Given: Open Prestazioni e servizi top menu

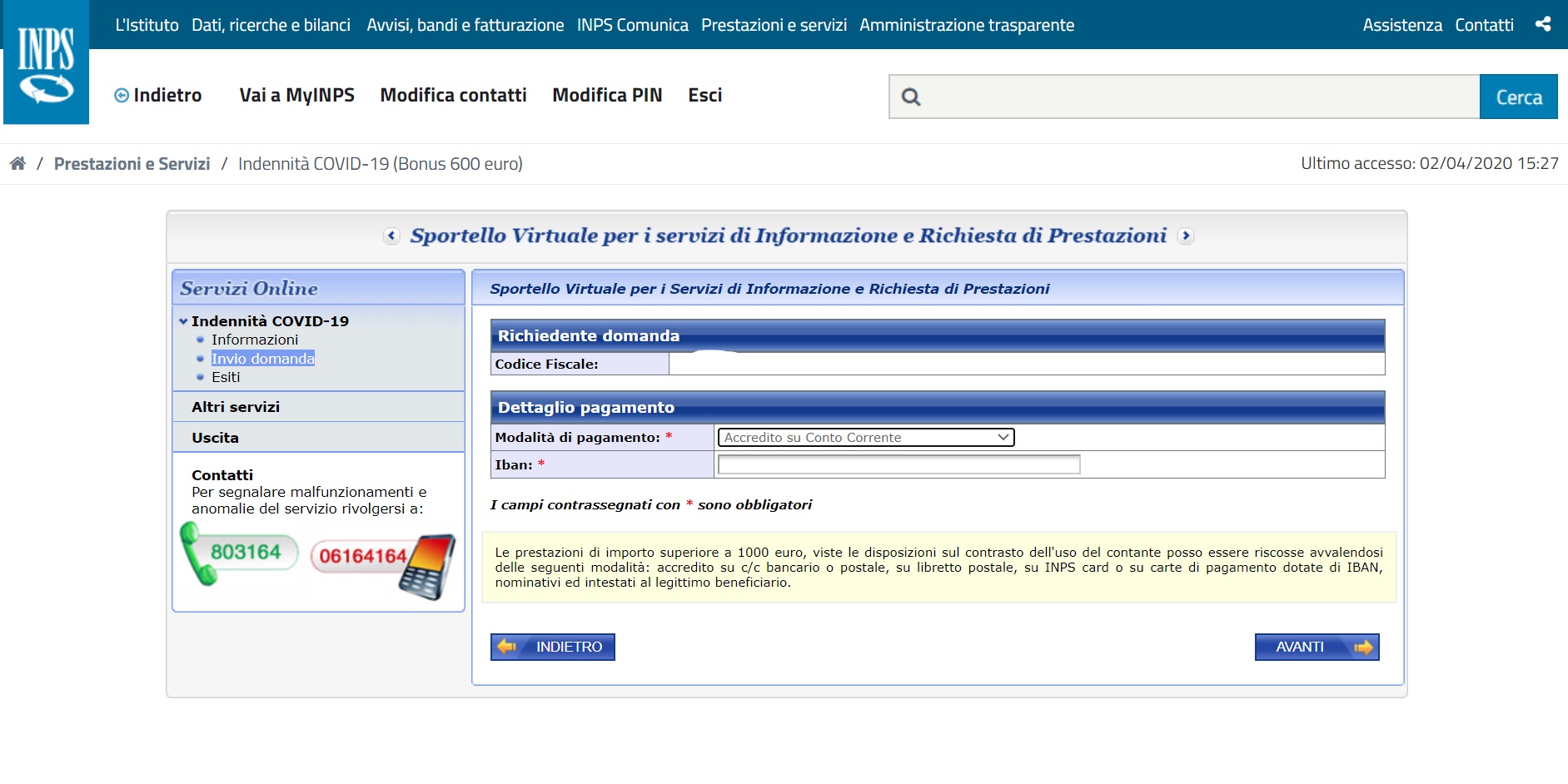Looking at the screenshot, I should [x=774, y=25].
